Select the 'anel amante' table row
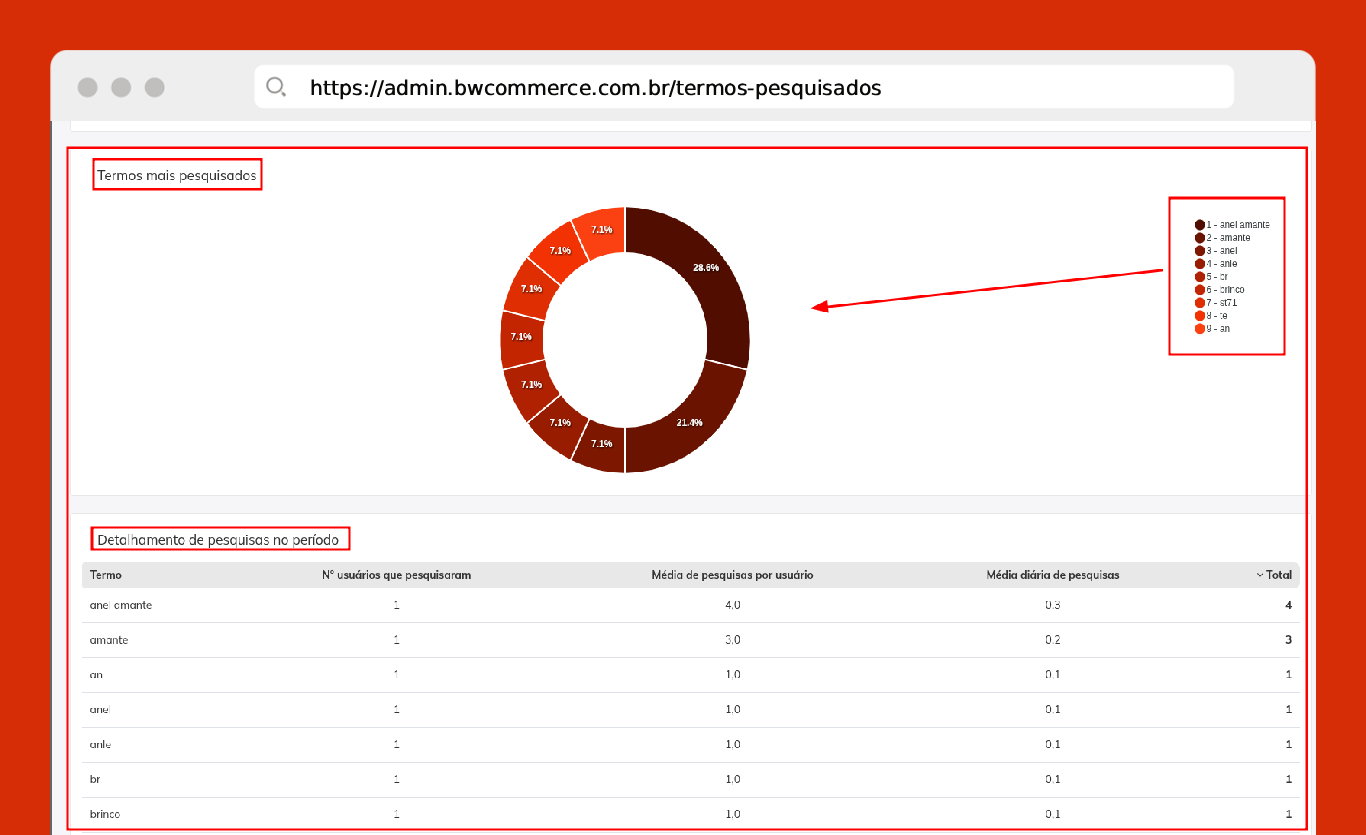The width and height of the screenshot is (1366, 835). 121,605
